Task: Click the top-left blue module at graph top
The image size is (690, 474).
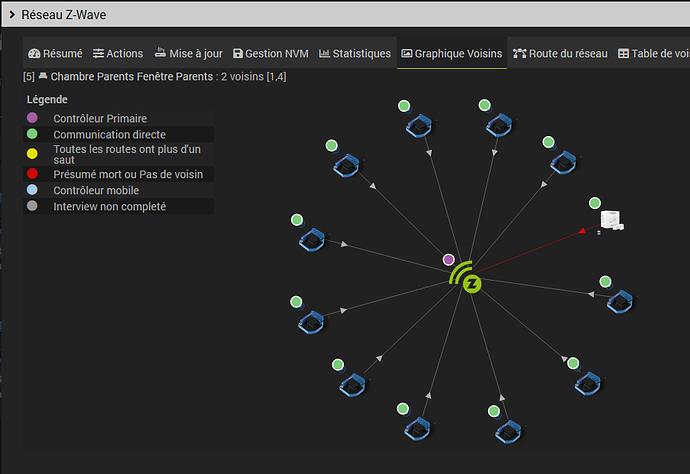Action: click(x=419, y=126)
